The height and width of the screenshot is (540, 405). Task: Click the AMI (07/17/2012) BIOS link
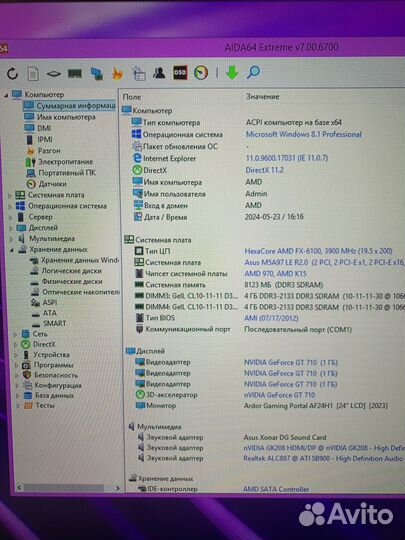point(271,318)
